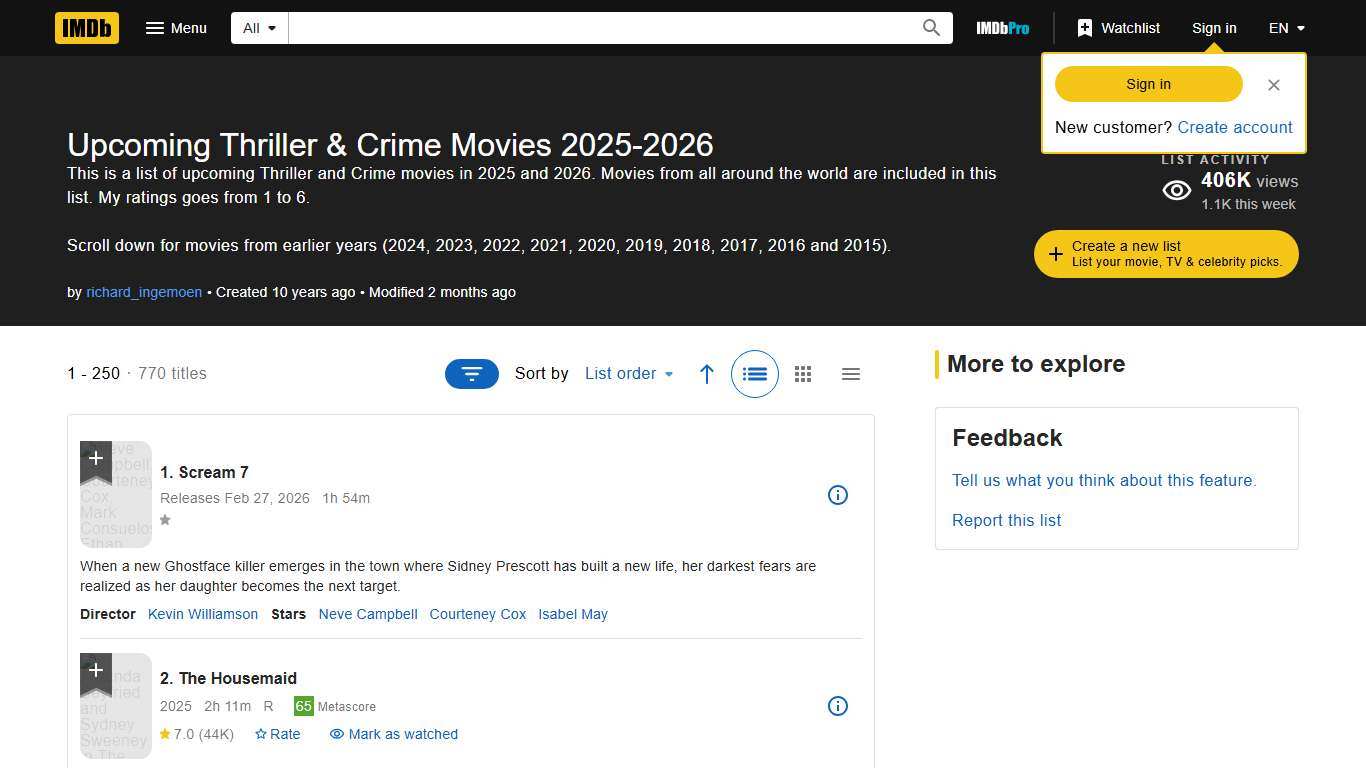This screenshot has height=768, width=1366.
Task: Select the detailed list view icon
Action: pos(755,373)
